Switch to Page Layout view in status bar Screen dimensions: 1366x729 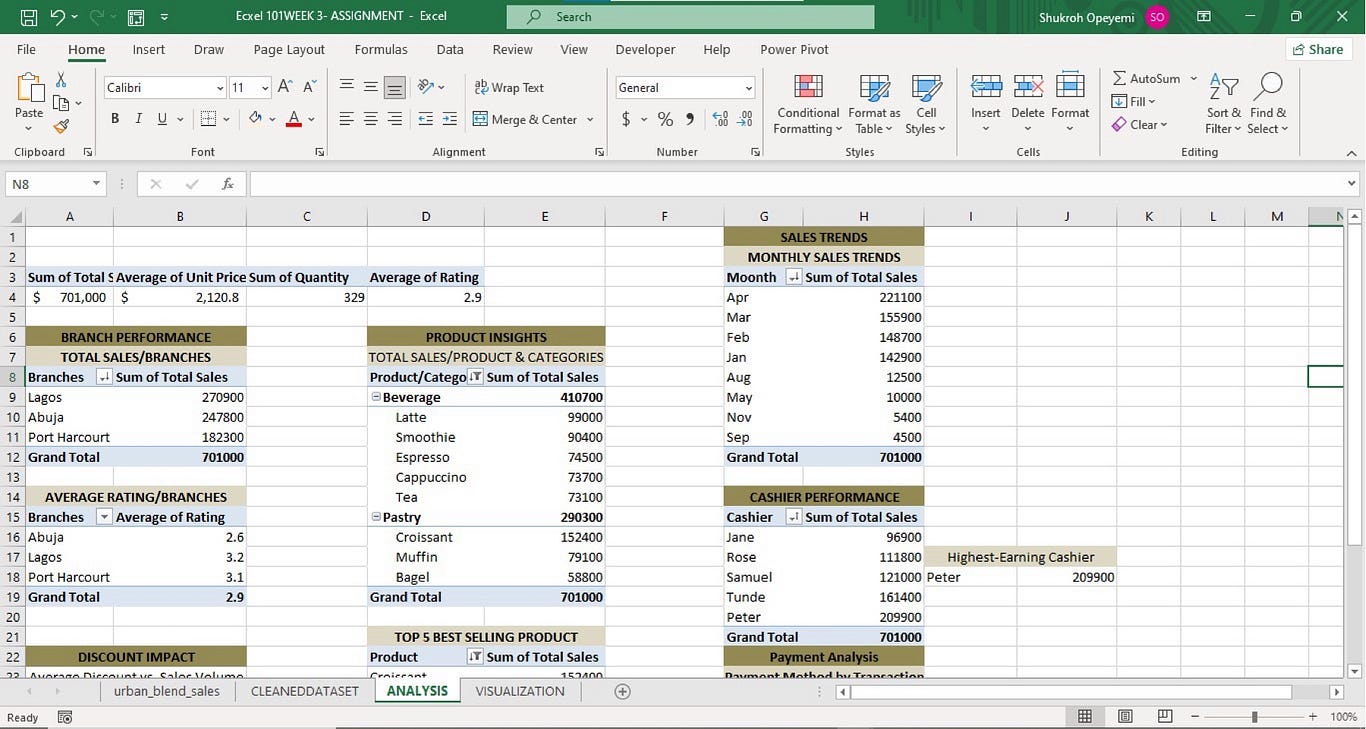tap(1125, 717)
